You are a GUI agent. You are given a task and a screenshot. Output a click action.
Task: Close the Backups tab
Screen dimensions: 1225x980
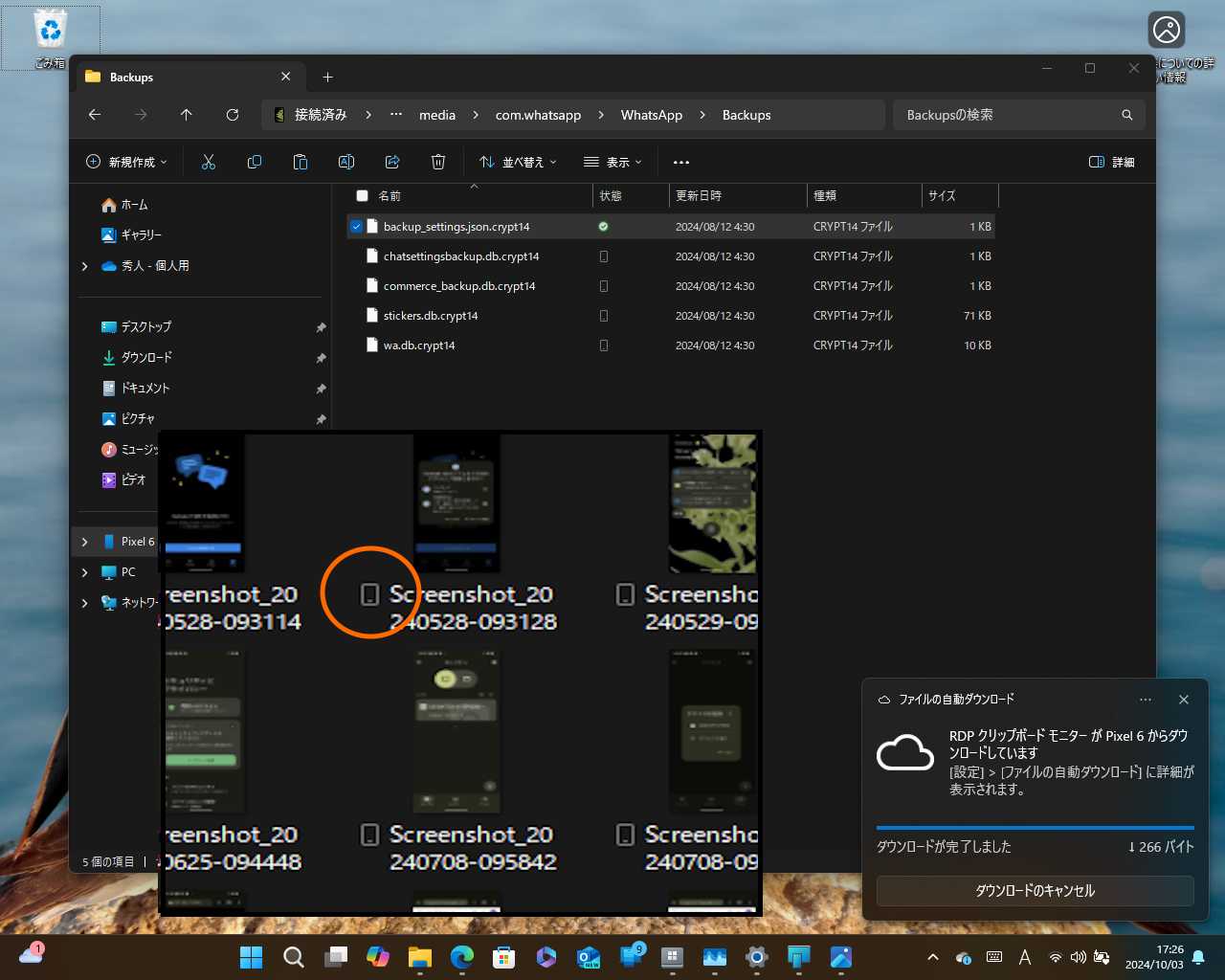tap(286, 77)
